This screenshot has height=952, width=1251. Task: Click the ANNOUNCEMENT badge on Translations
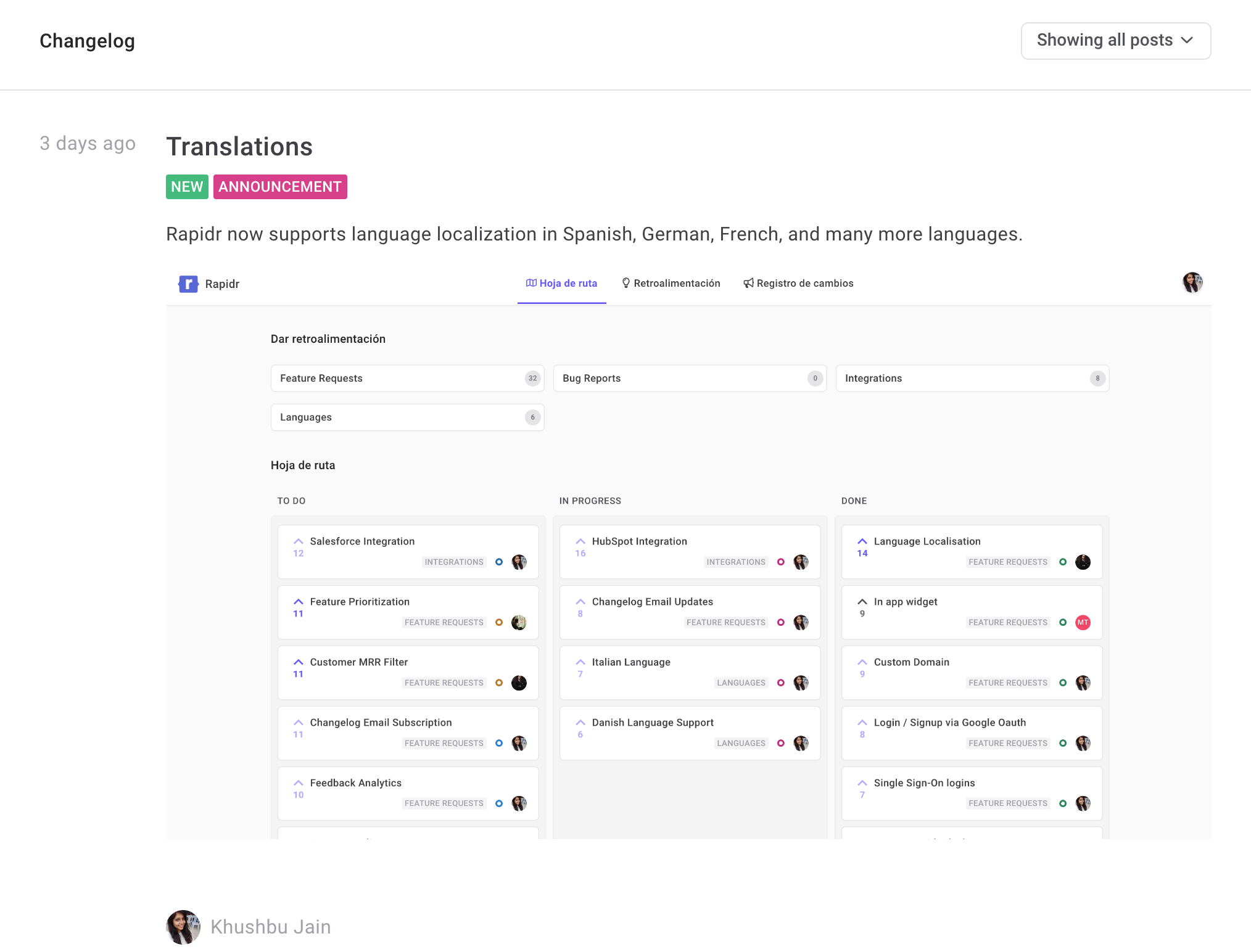pos(279,186)
